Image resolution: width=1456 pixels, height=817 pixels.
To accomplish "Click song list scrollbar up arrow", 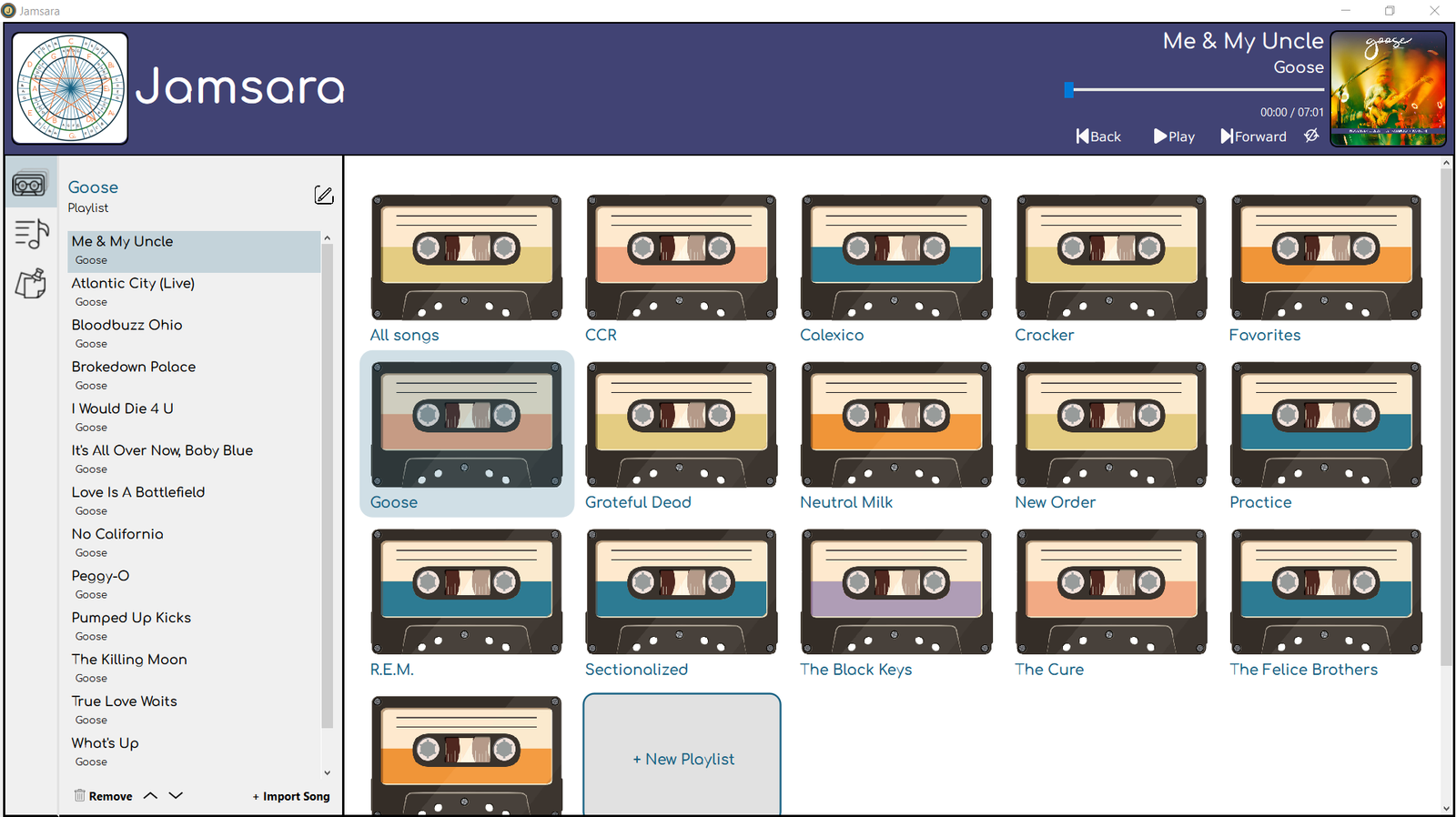I will (328, 238).
